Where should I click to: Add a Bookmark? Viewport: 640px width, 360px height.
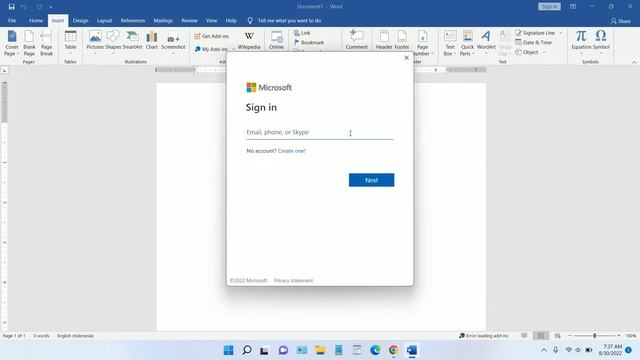tap(309, 42)
